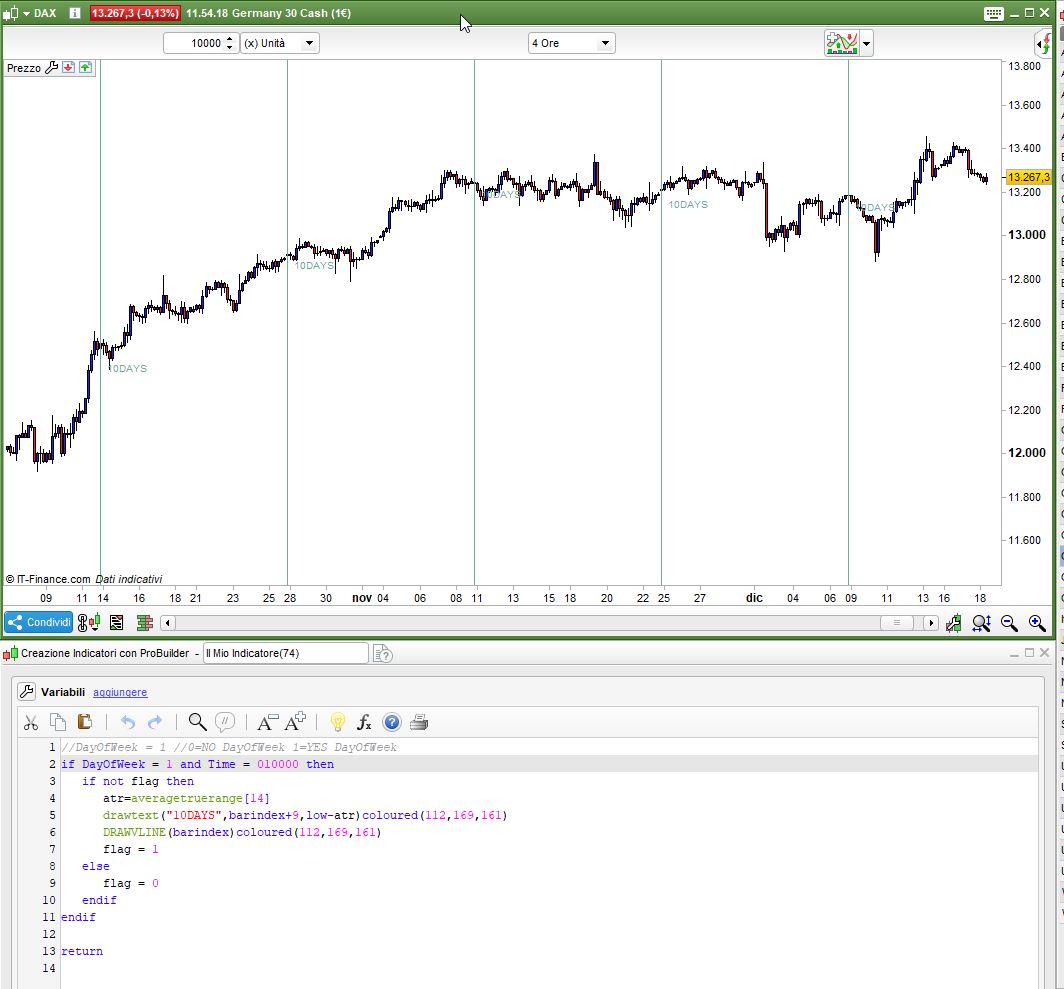The height and width of the screenshot is (989, 1064).
Task: Decrease editor font size
Action: coord(267,722)
